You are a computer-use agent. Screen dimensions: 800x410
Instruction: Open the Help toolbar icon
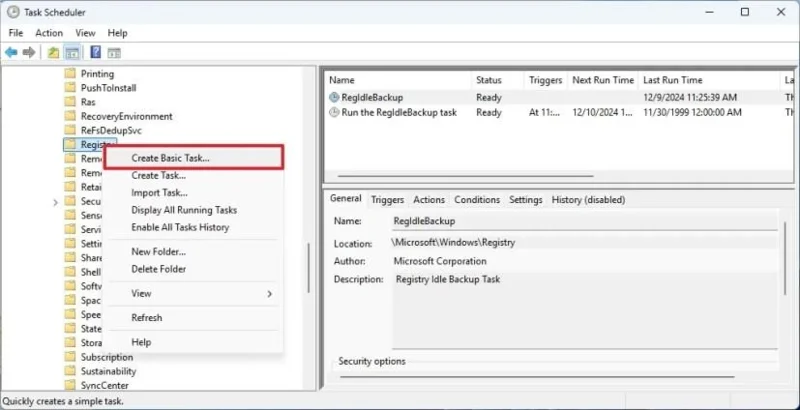pos(95,52)
